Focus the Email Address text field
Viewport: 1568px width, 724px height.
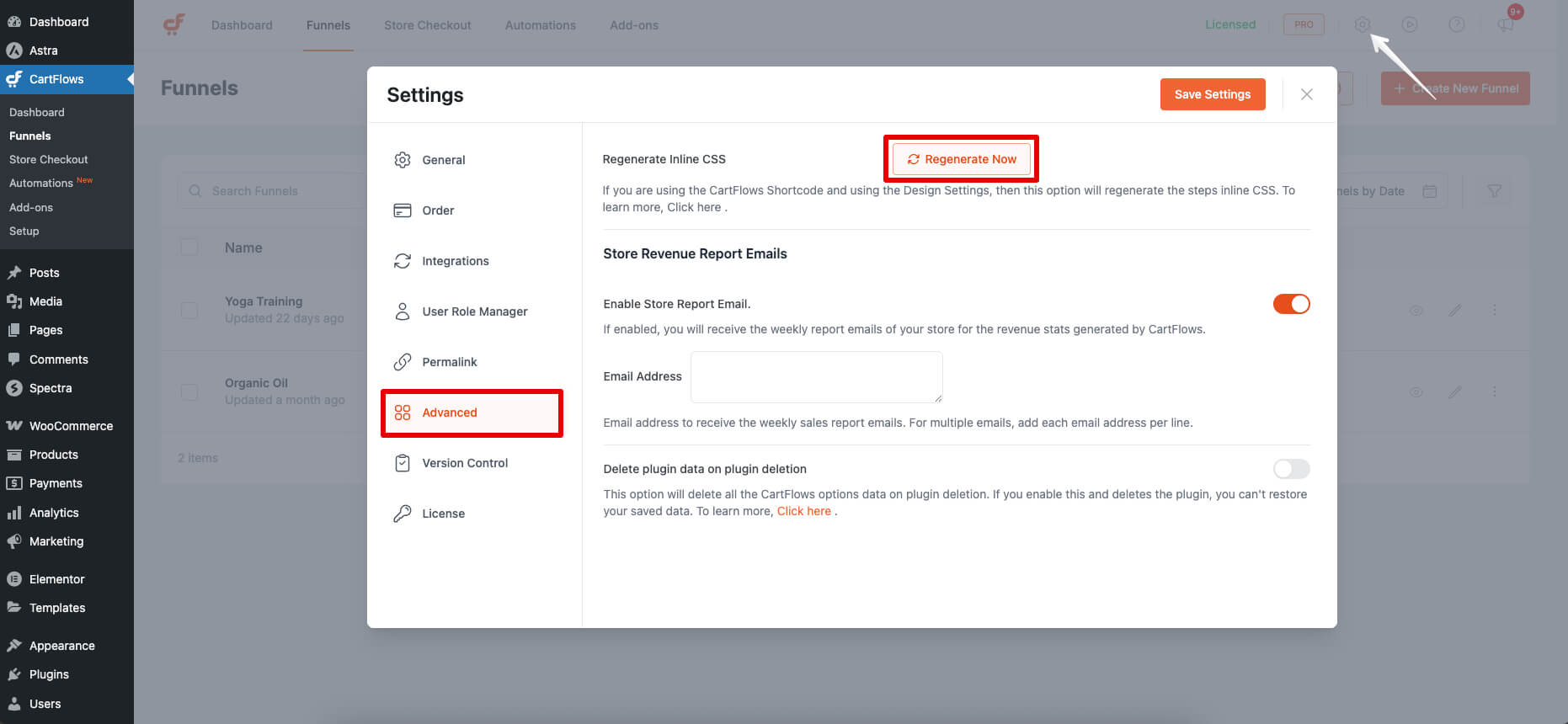(x=817, y=377)
